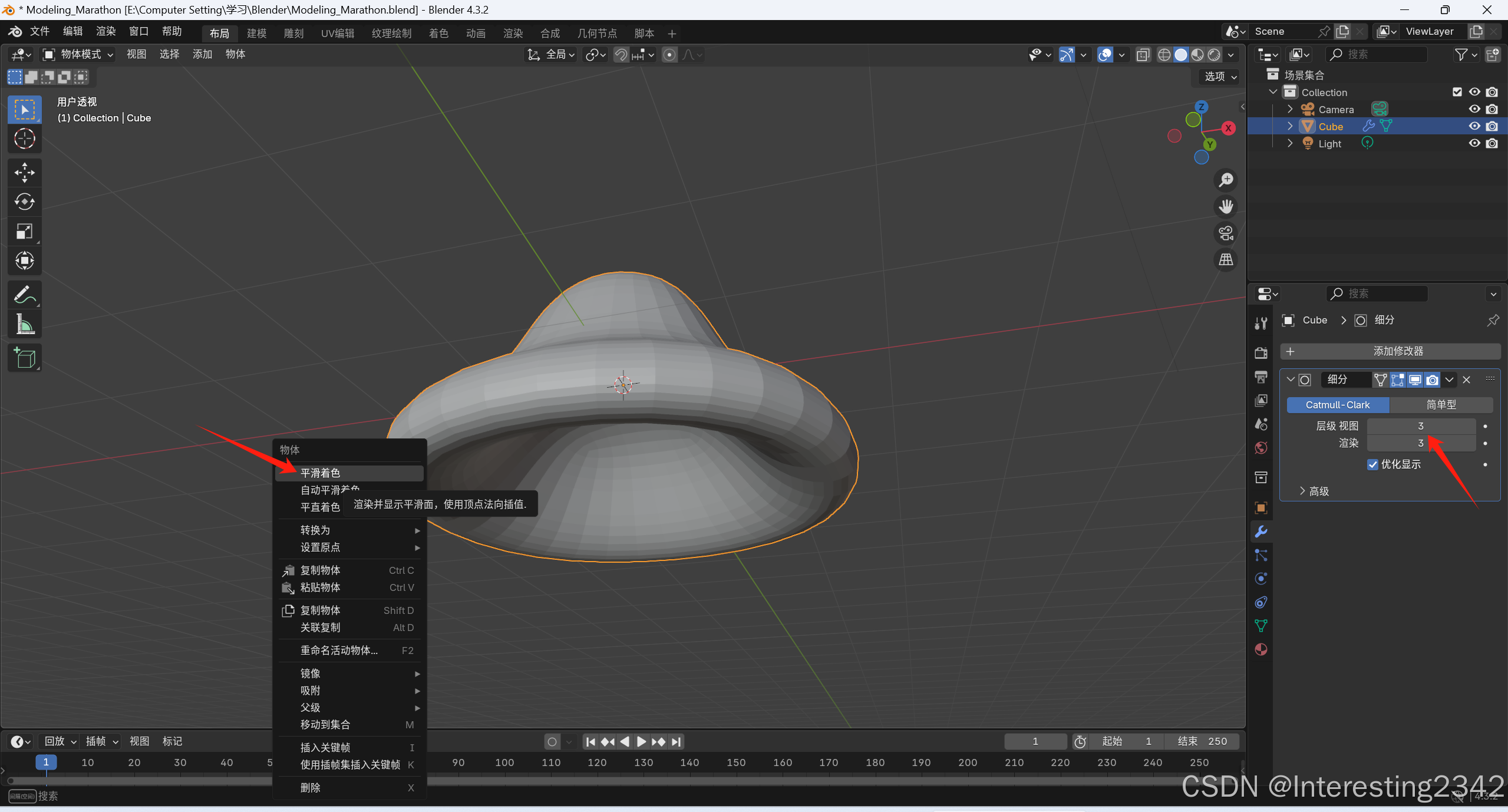The height and width of the screenshot is (812, 1508).
Task: Select the 简单型 subdivision type
Action: 1441,405
